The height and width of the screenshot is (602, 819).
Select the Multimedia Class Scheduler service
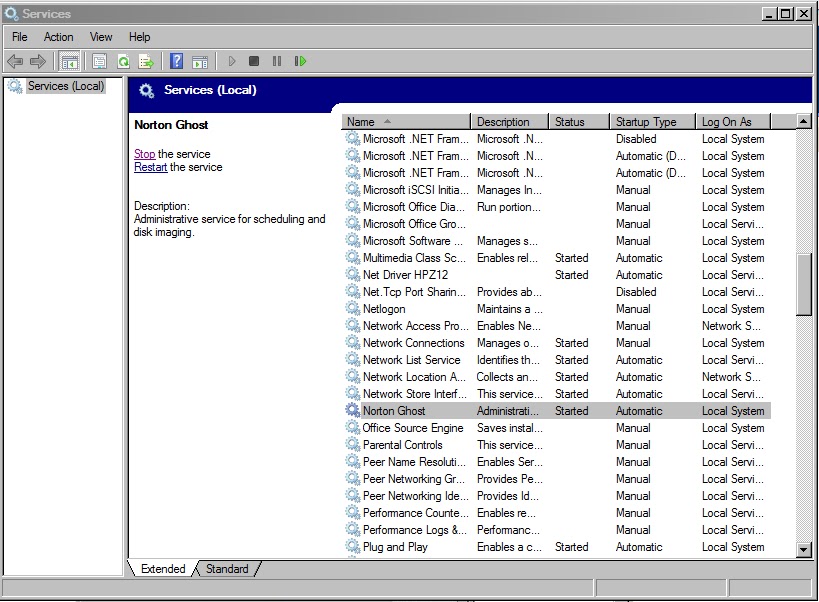pyautogui.click(x=557, y=257)
